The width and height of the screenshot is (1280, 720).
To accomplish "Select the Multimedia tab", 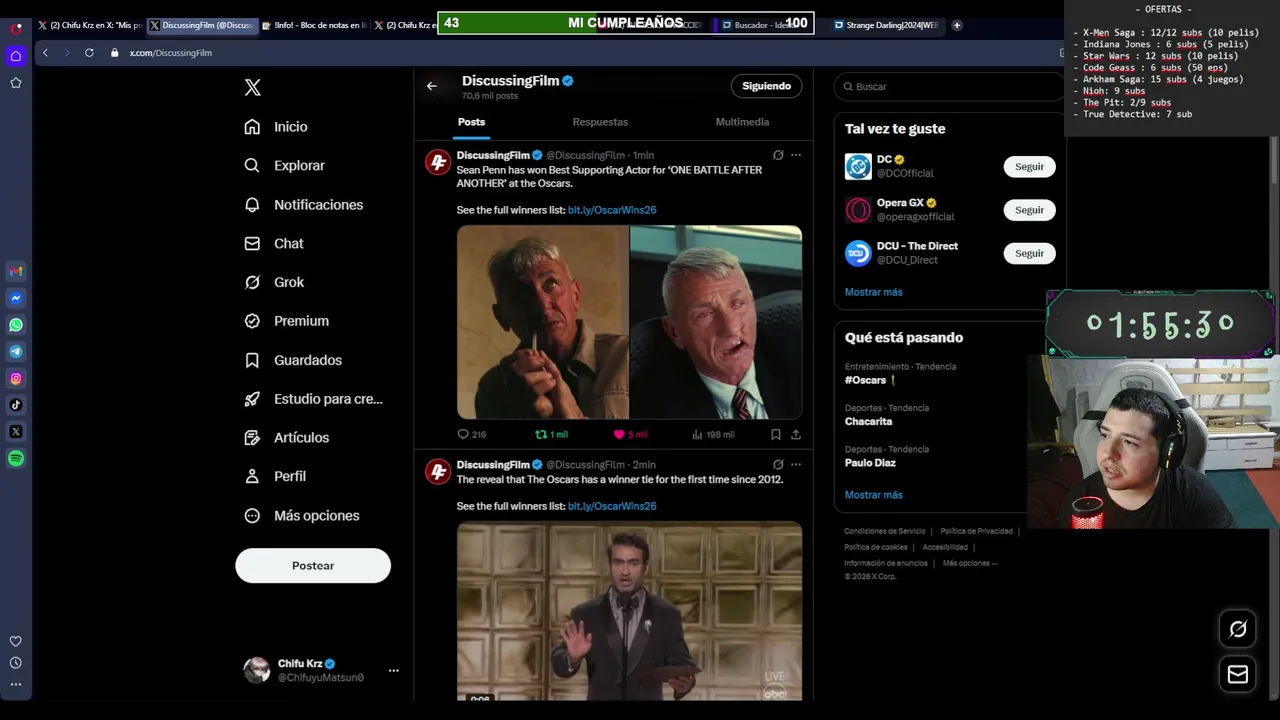I will click(x=742, y=122).
